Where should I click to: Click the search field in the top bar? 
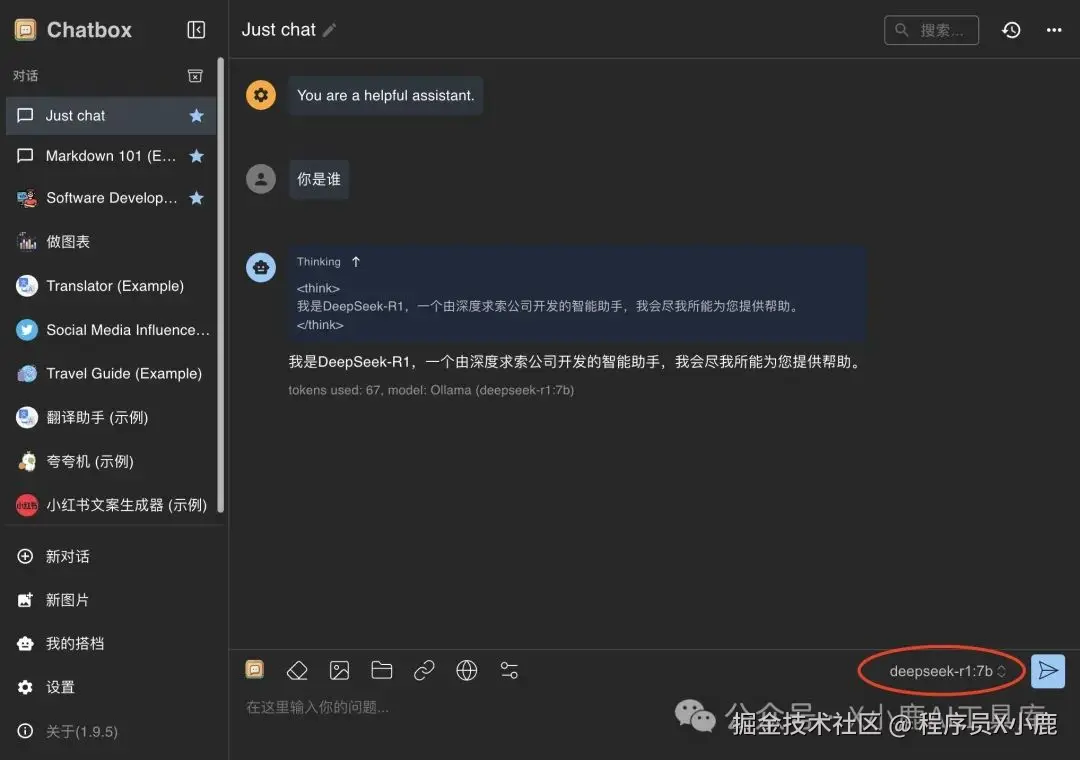click(x=931, y=30)
